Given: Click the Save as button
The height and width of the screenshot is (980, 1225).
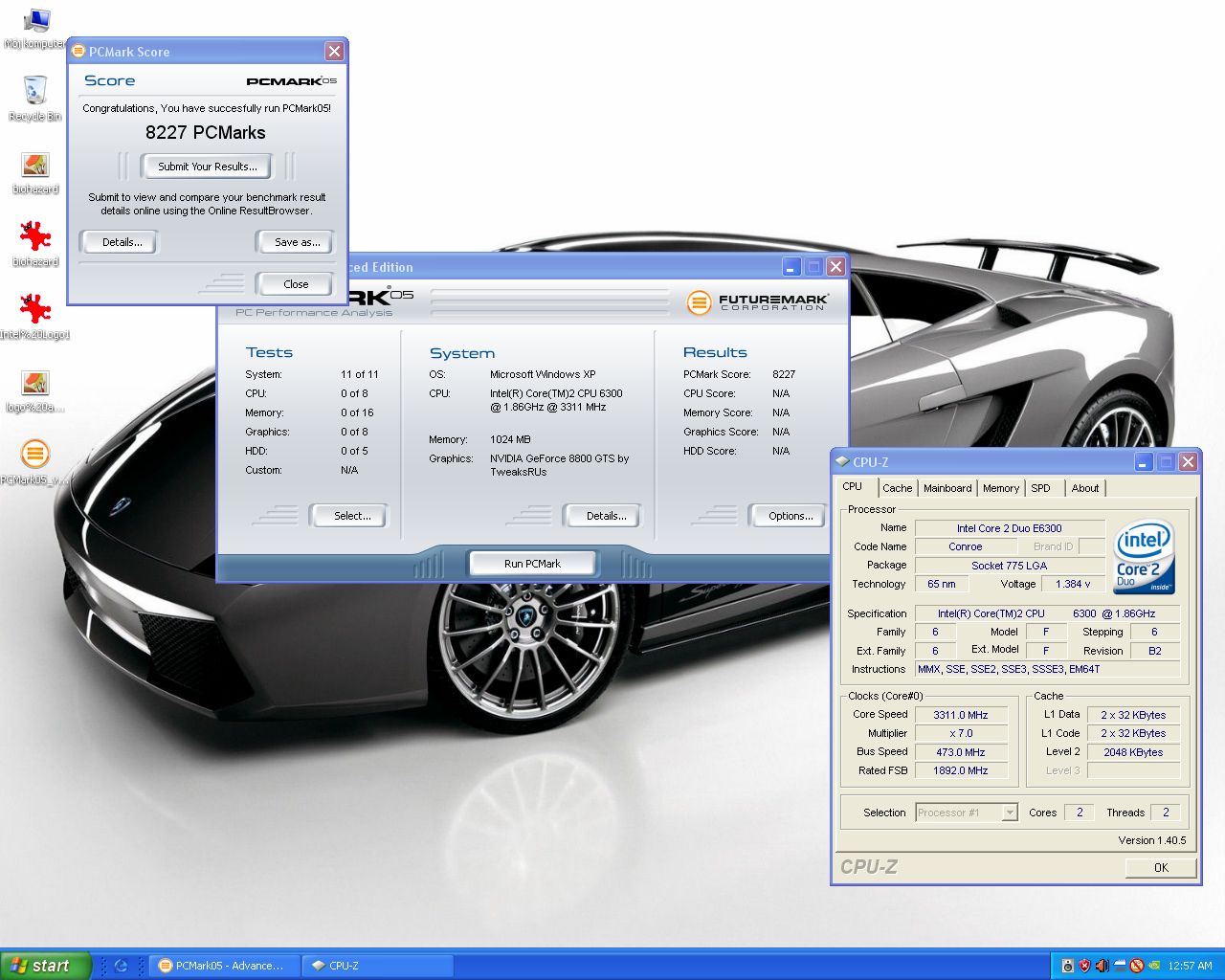Looking at the screenshot, I should [x=297, y=242].
